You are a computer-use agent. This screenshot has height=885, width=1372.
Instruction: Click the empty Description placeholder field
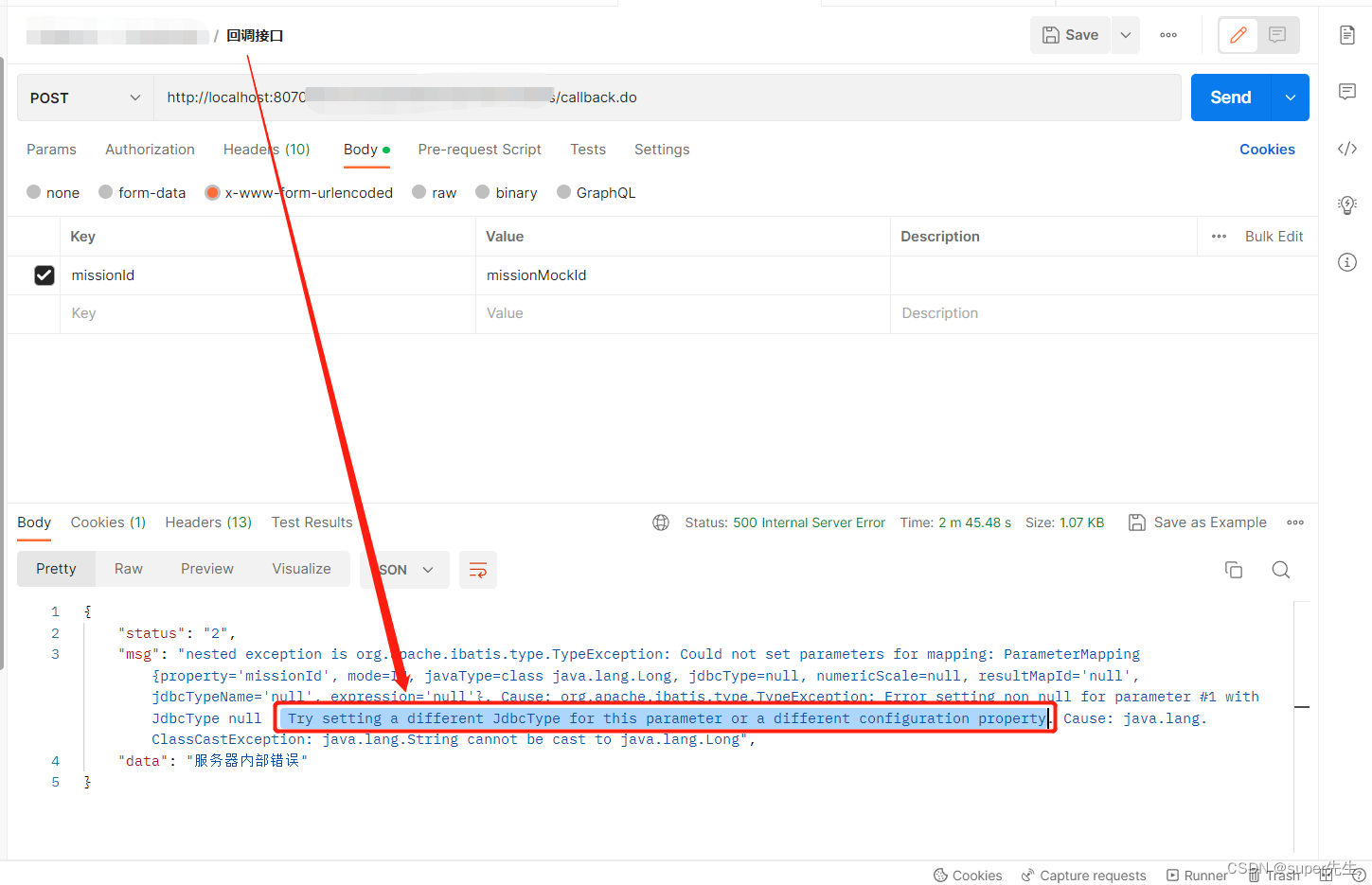click(x=1104, y=313)
